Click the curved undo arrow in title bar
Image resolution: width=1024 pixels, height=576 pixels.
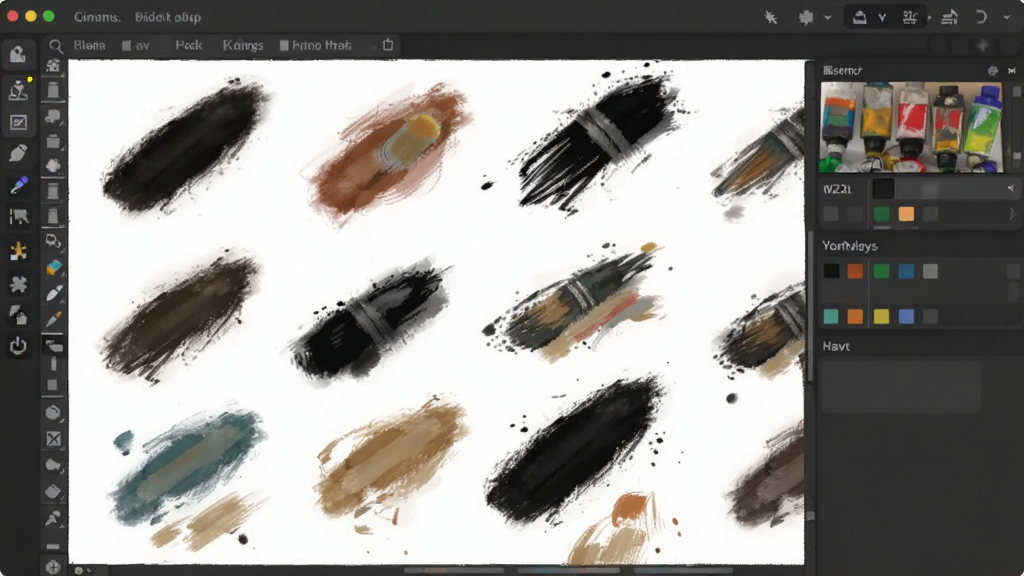coord(981,17)
